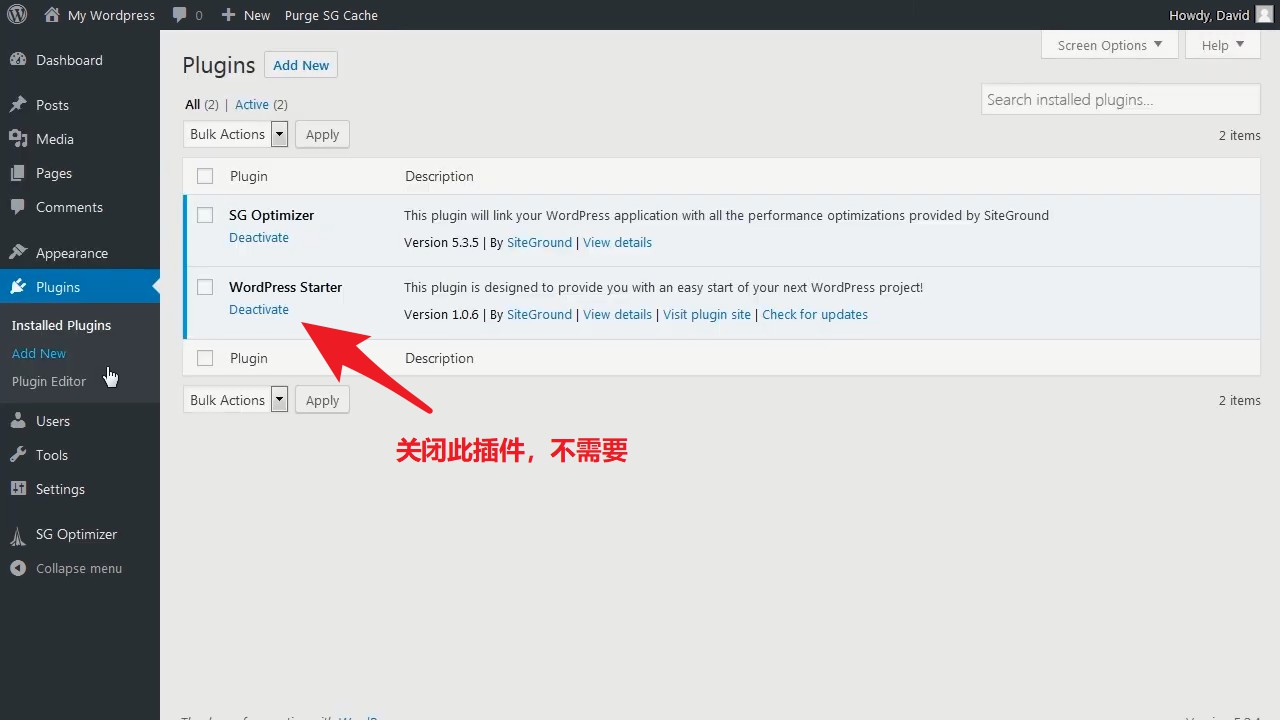Click the bottom Apply button
This screenshot has width=1280, height=720.
point(322,400)
